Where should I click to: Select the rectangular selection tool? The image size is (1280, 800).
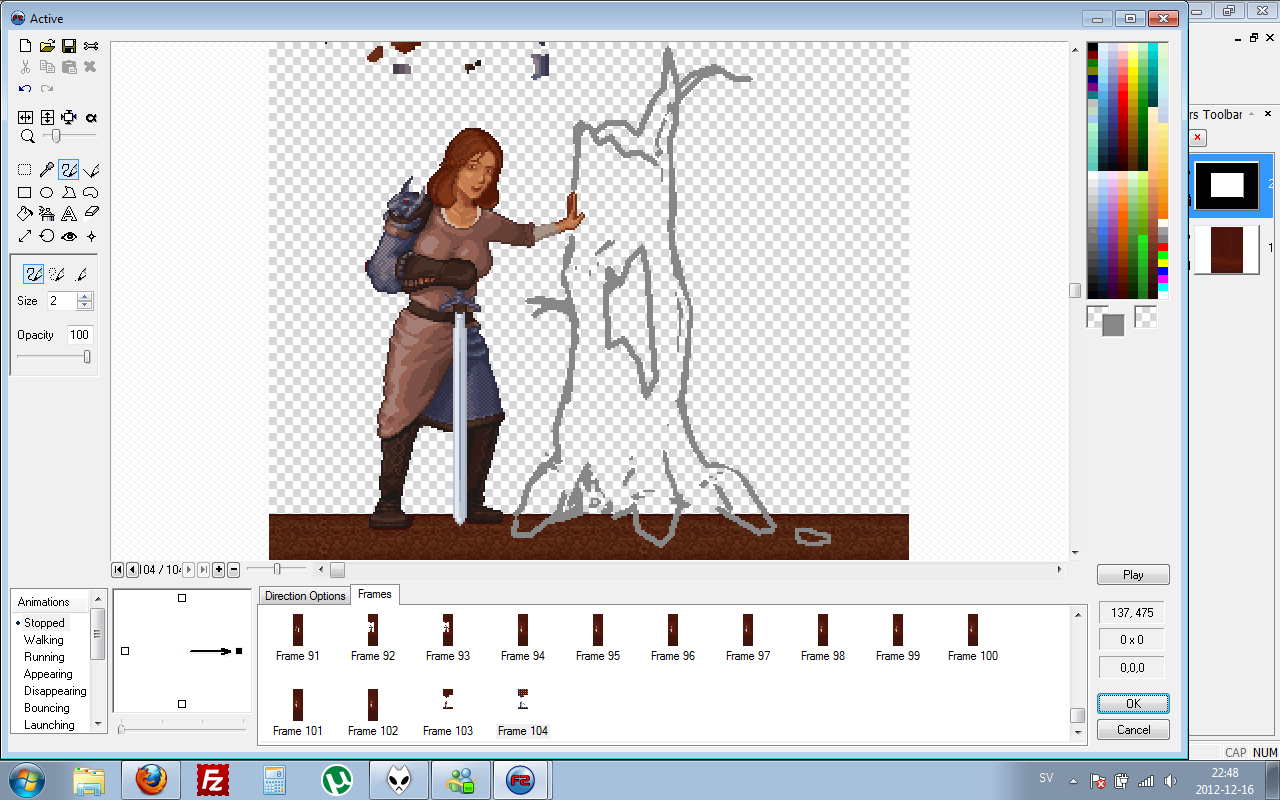25,170
